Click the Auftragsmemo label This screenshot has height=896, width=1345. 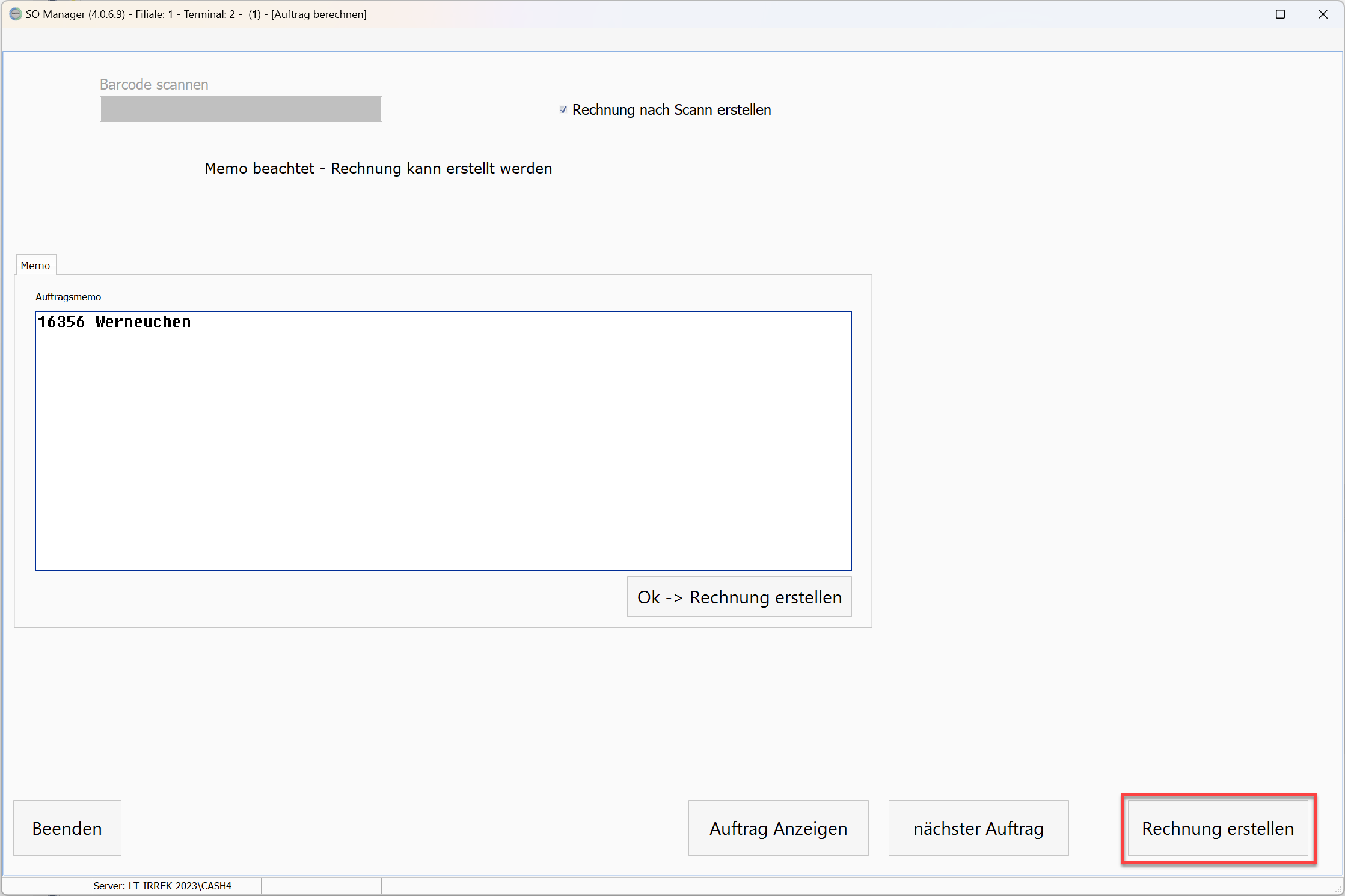[x=68, y=297]
